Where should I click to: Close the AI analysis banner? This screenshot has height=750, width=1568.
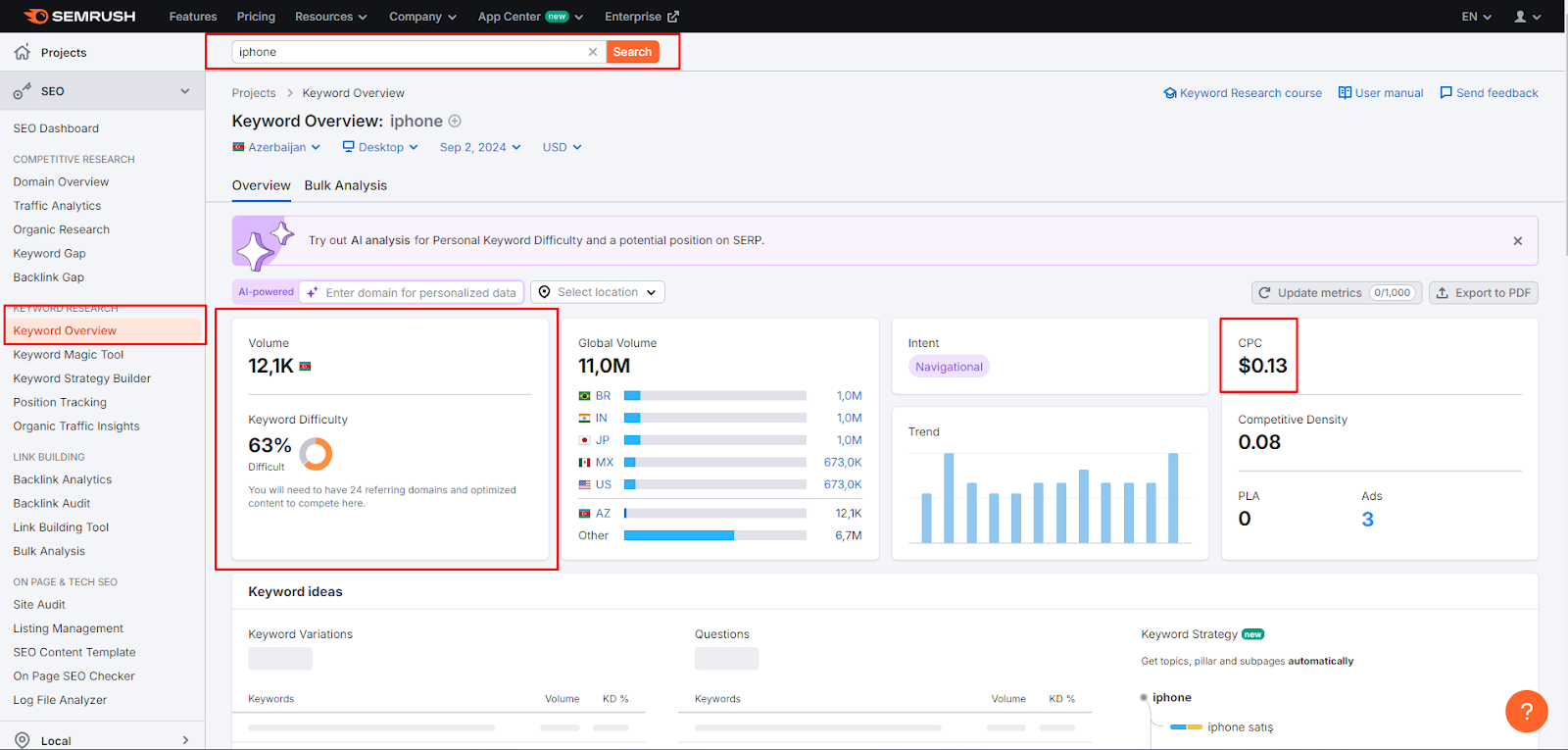pyautogui.click(x=1517, y=241)
